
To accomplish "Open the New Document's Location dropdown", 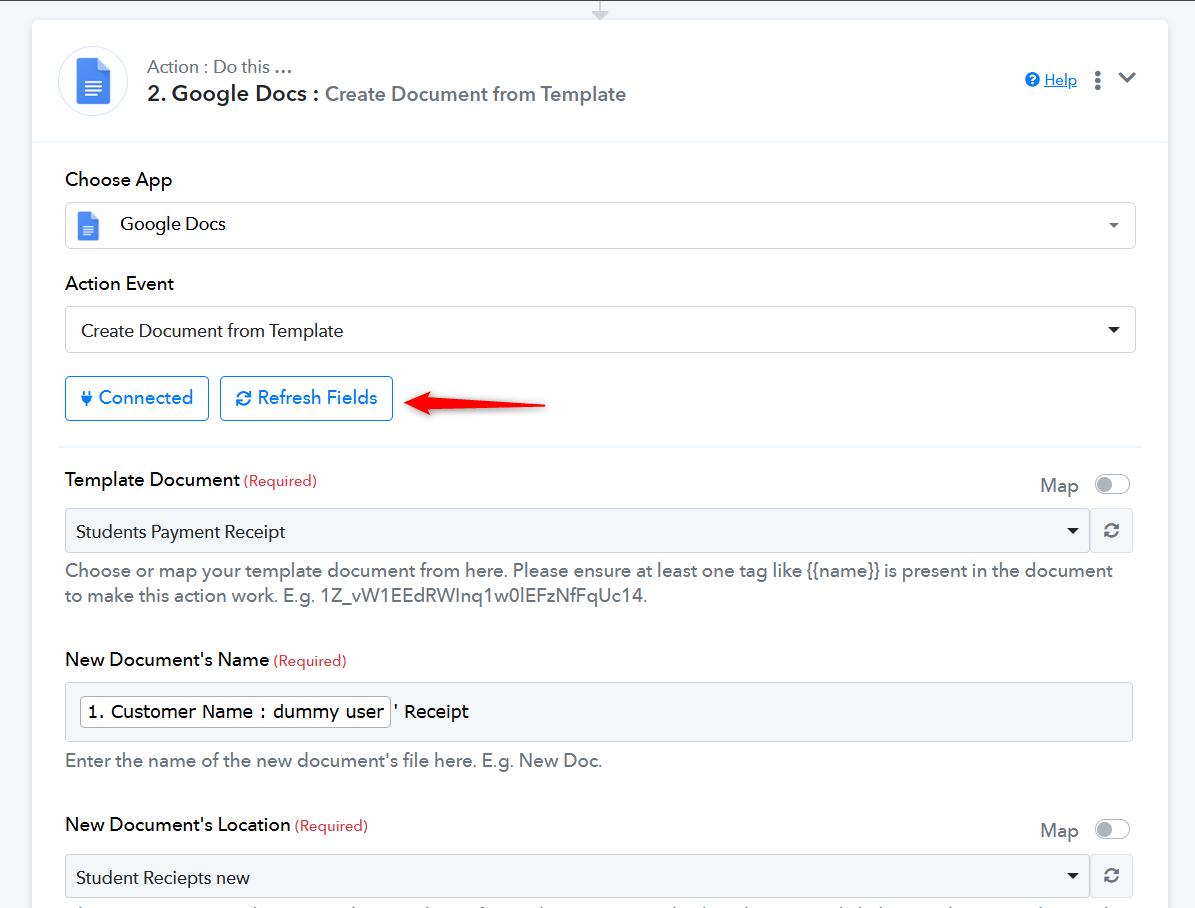I will pos(578,876).
